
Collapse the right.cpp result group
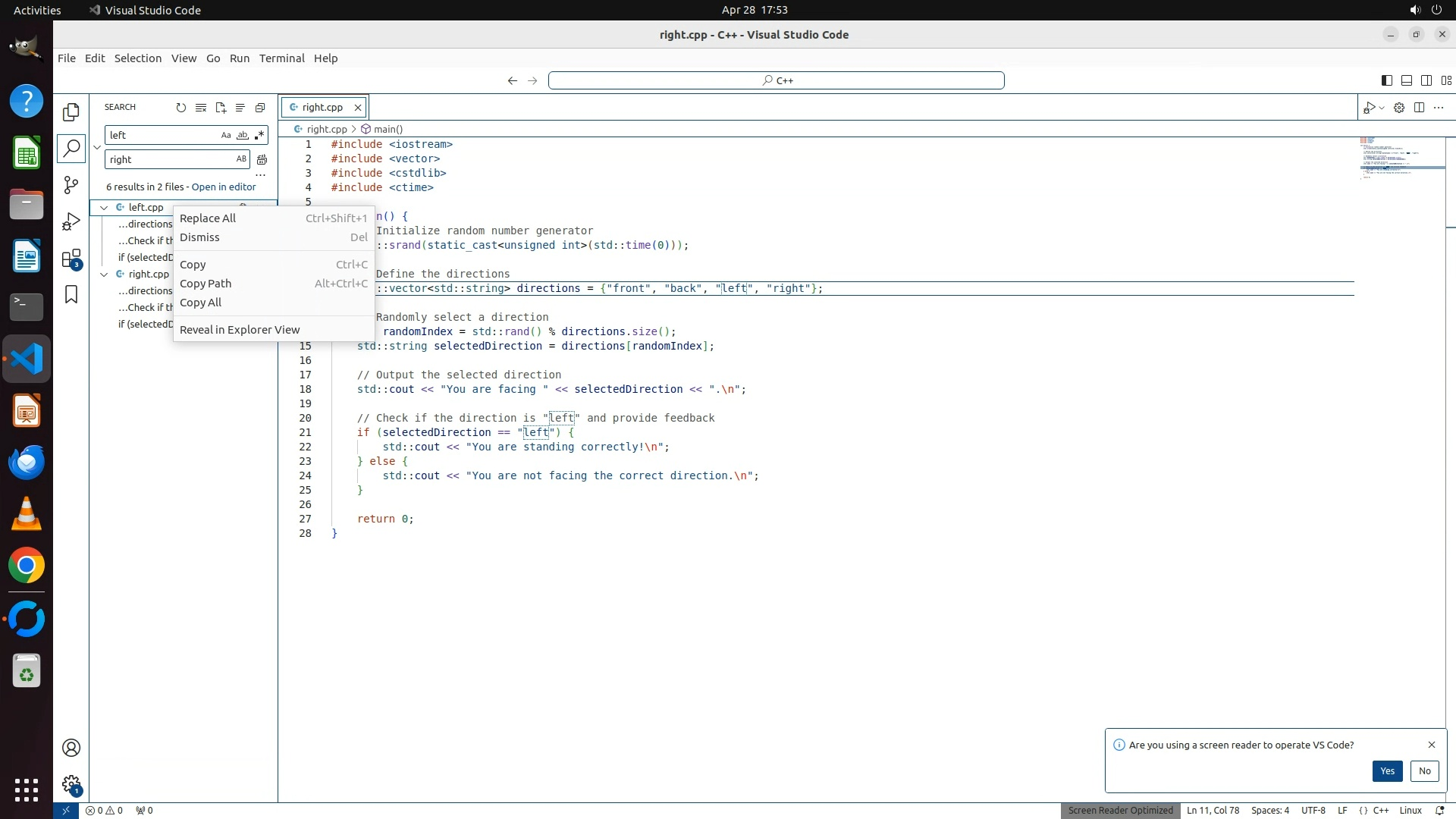pos(104,275)
